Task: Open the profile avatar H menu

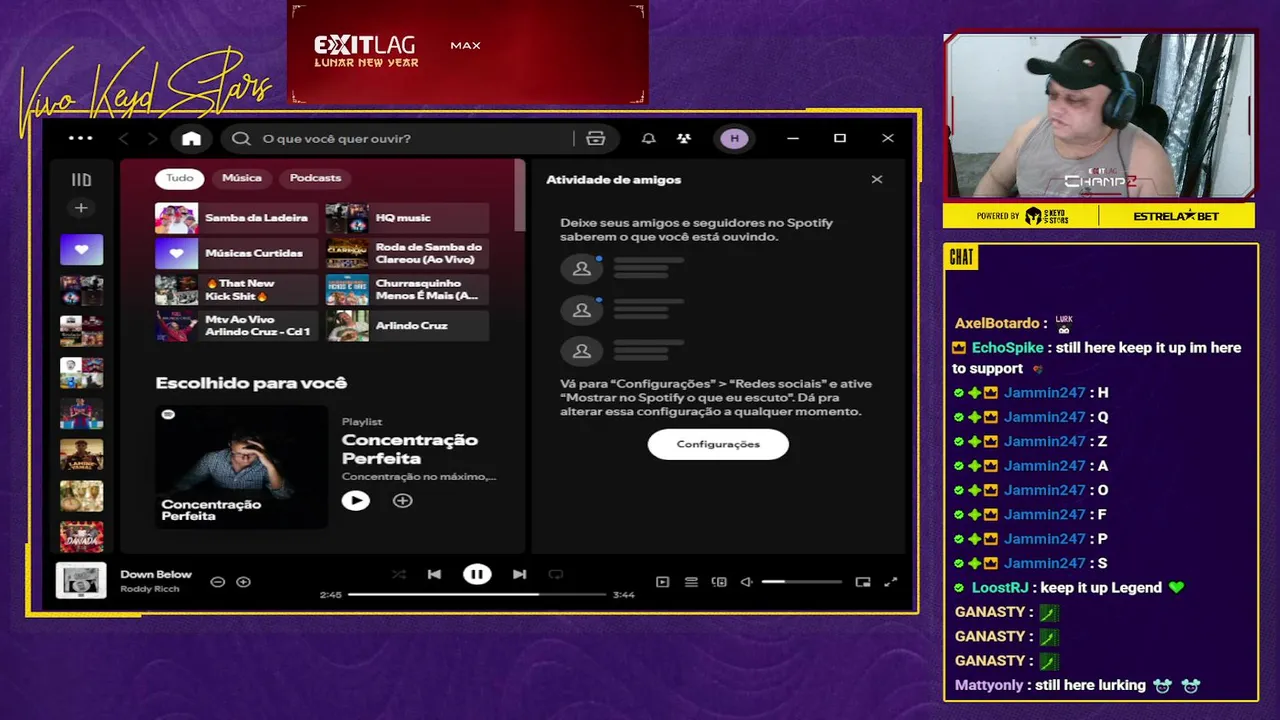Action: [x=735, y=138]
